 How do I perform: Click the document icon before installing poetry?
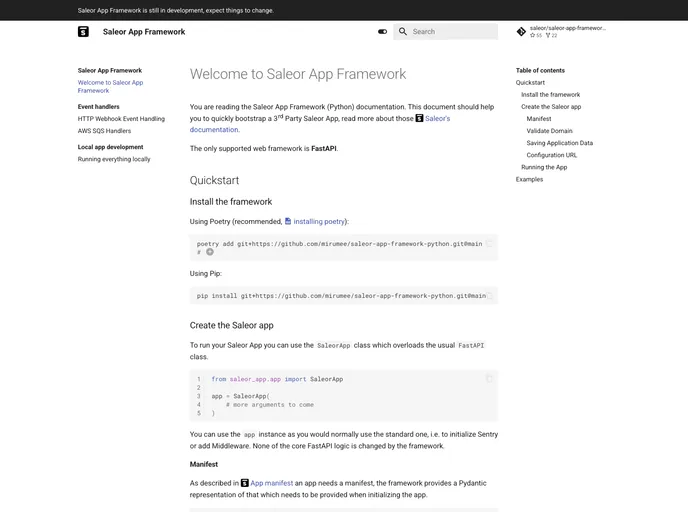click(x=288, y=221)
